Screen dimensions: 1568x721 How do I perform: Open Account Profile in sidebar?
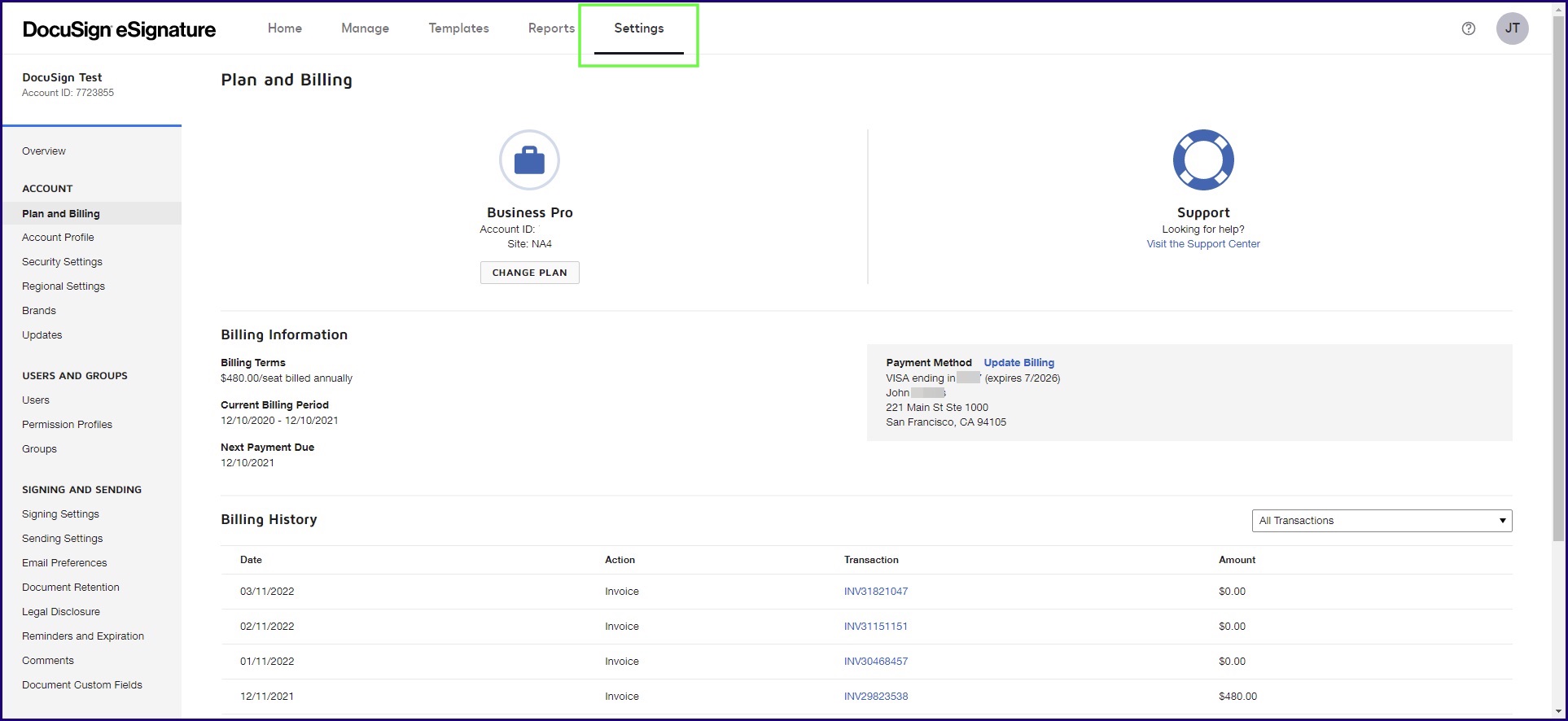tap(58, 238)
